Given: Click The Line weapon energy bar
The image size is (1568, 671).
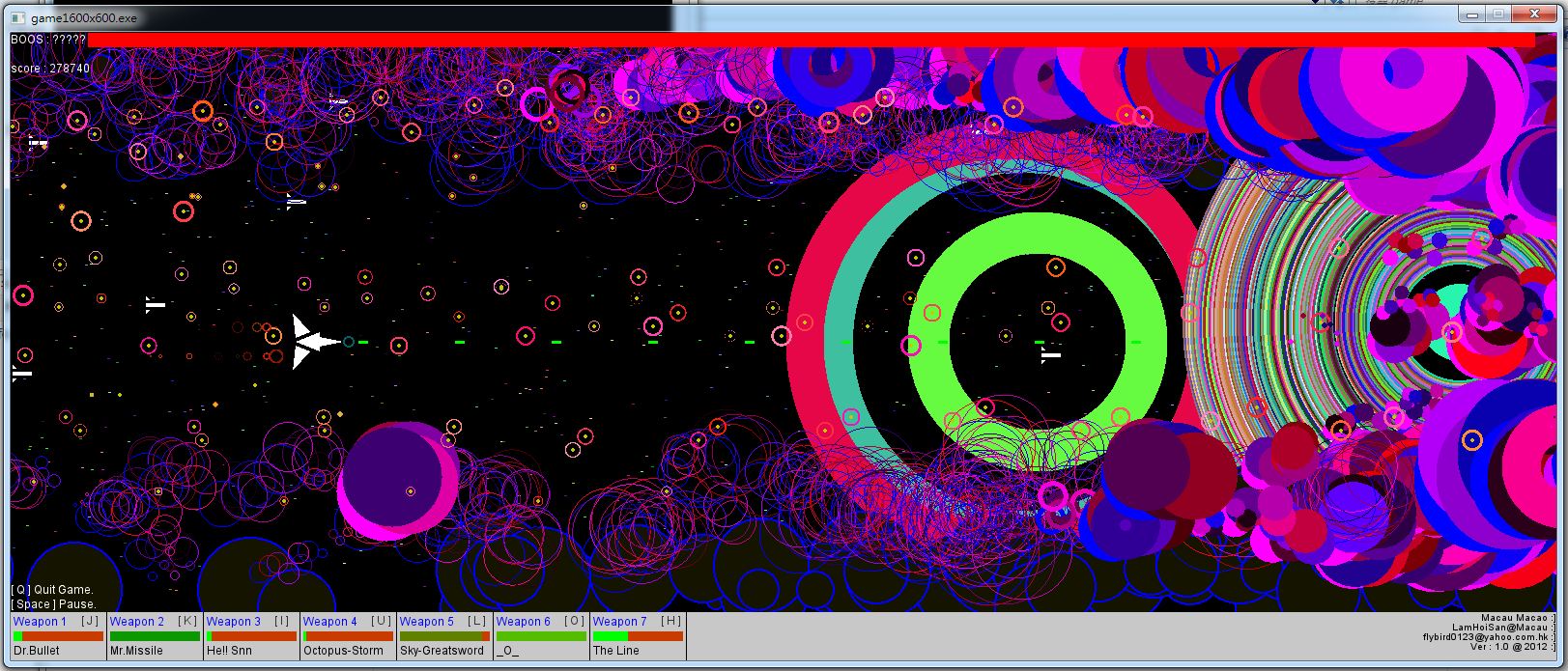Looking at the screenshot, I should (638, 636).
